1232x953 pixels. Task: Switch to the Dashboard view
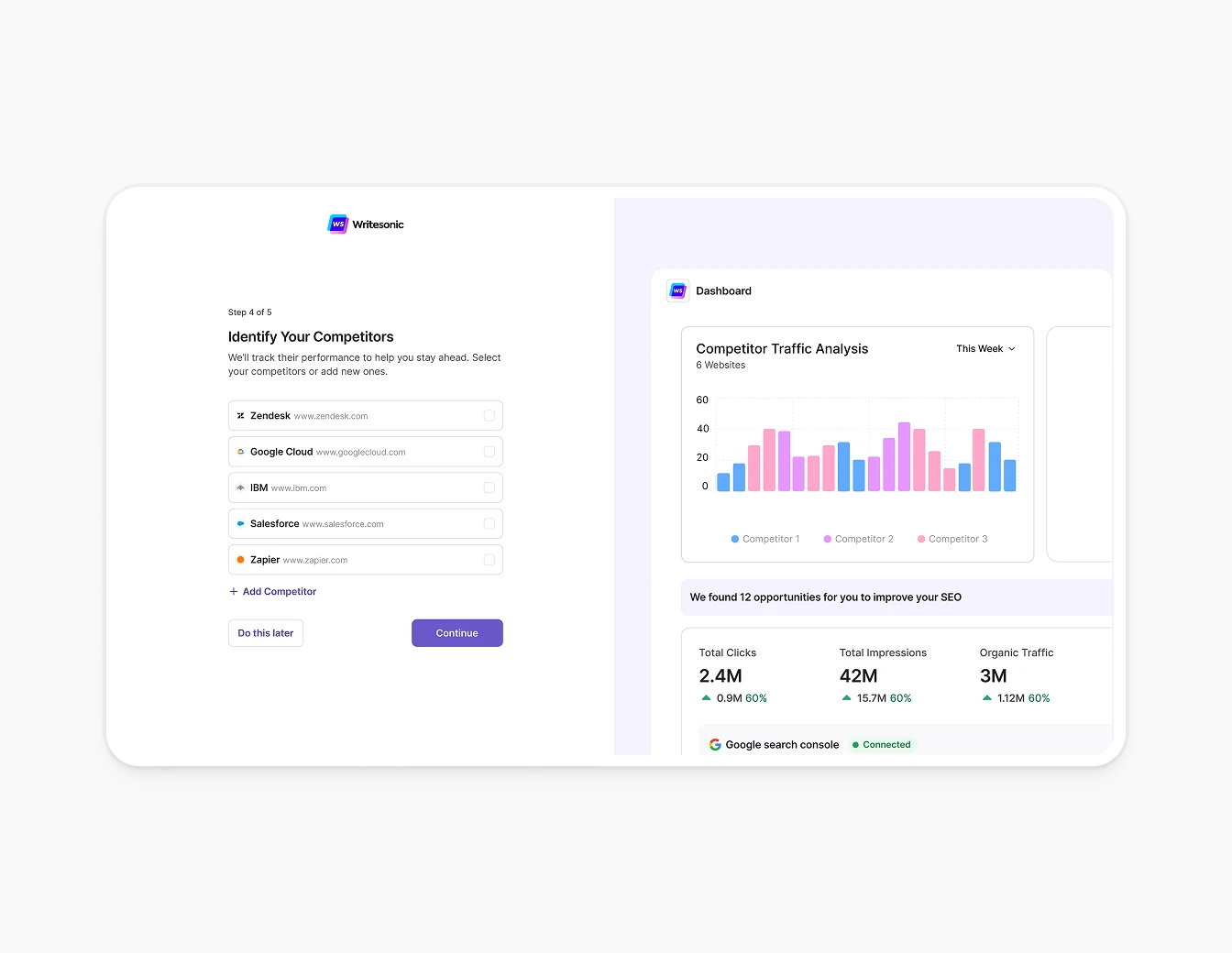pyautogui.click(x=723, y=290)
